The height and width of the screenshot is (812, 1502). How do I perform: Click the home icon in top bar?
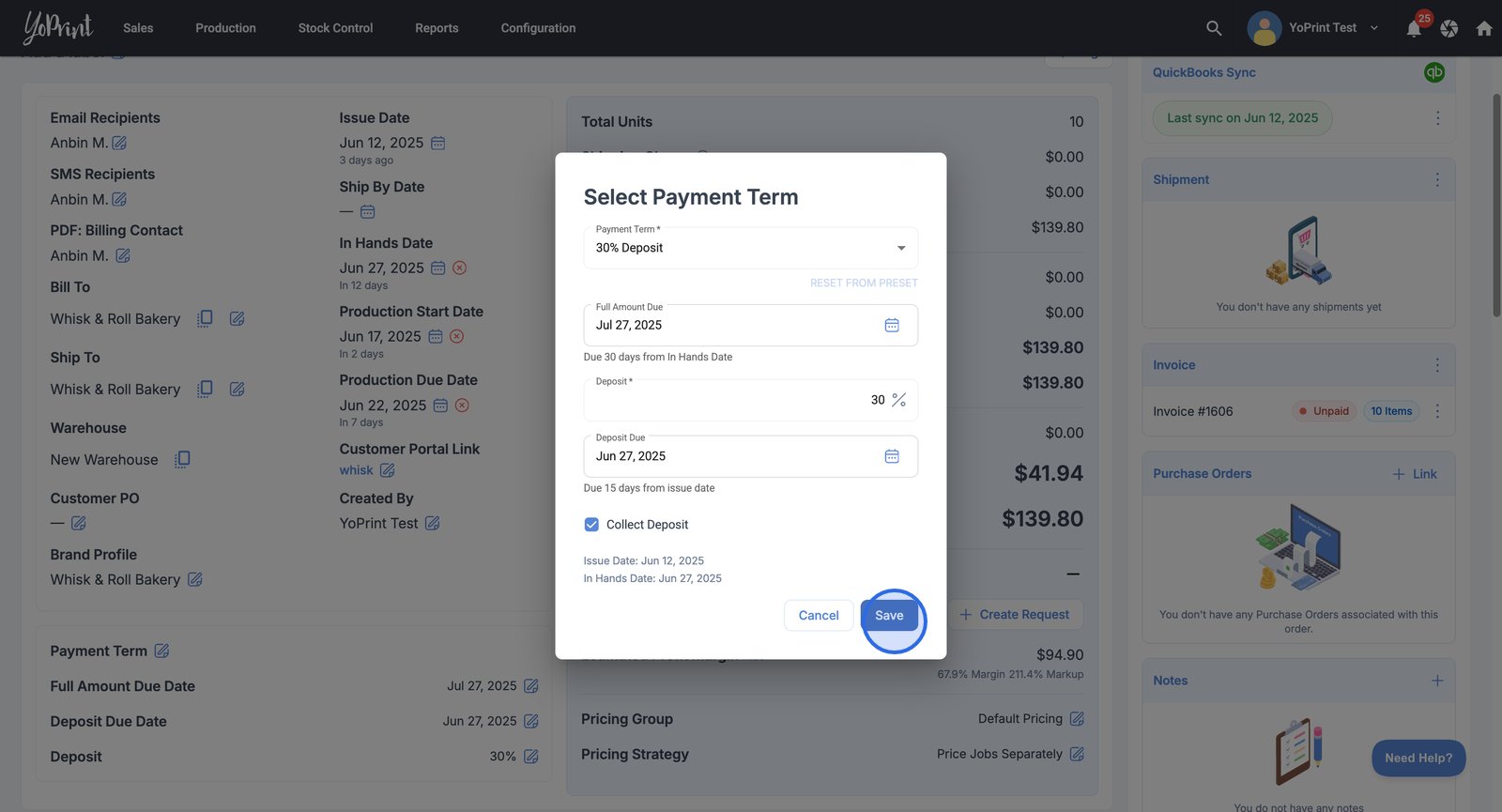(1484, 28)
